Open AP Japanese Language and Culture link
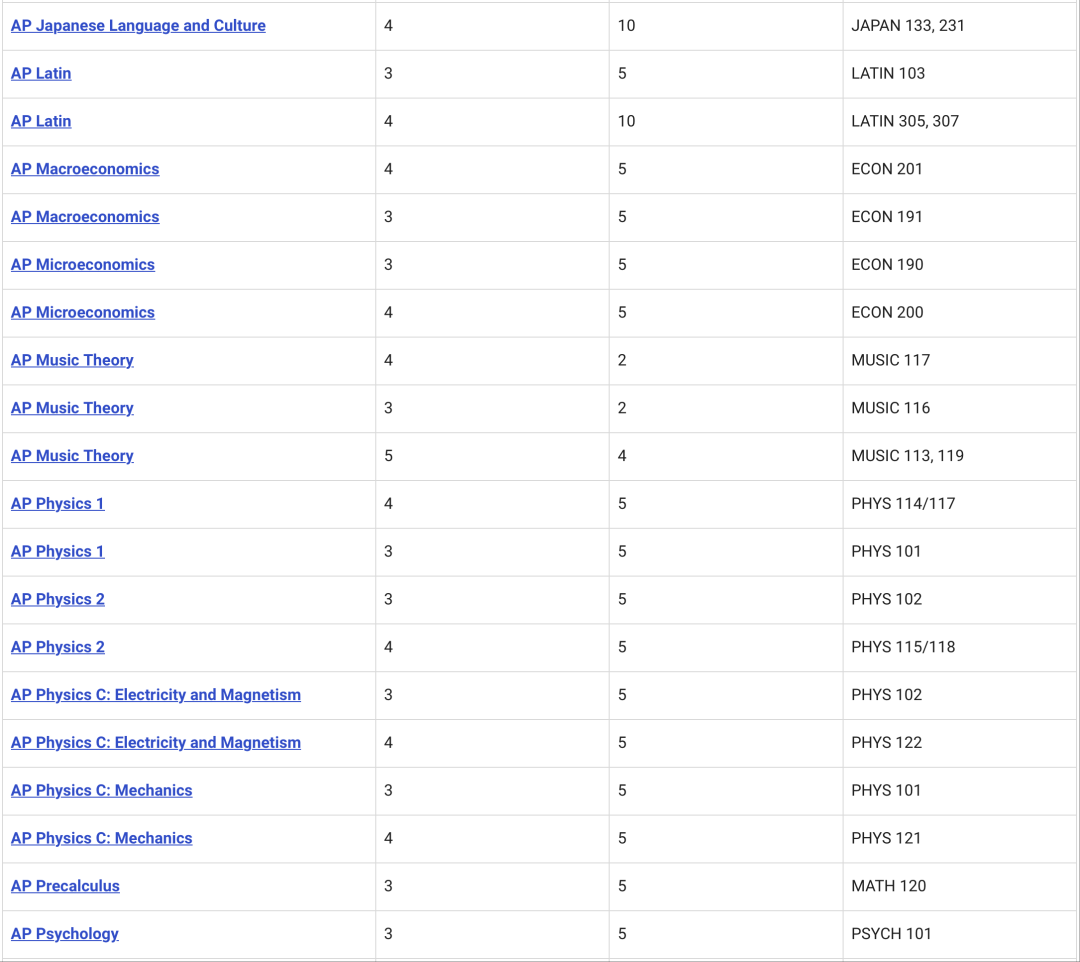The height and width of the screenshot is (962, 1080). 138,25
